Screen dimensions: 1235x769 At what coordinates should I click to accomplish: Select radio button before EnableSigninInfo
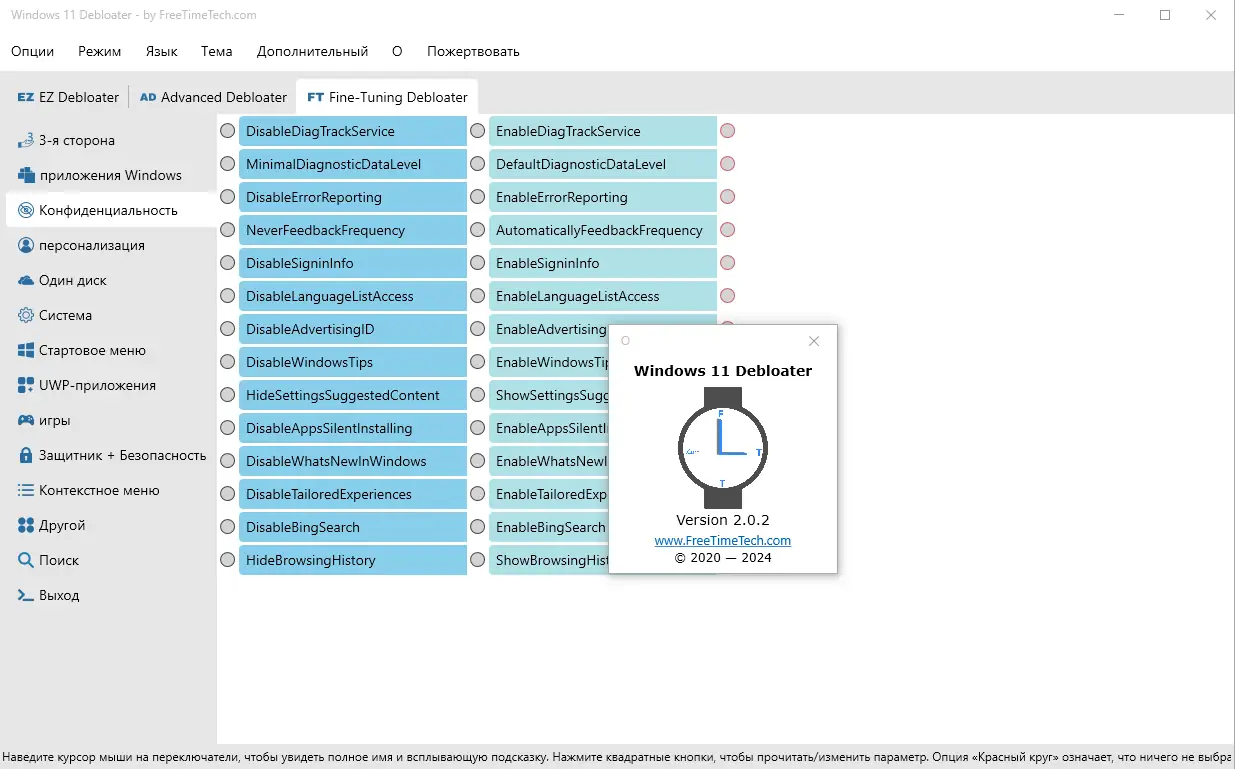(x=478, y=263)
